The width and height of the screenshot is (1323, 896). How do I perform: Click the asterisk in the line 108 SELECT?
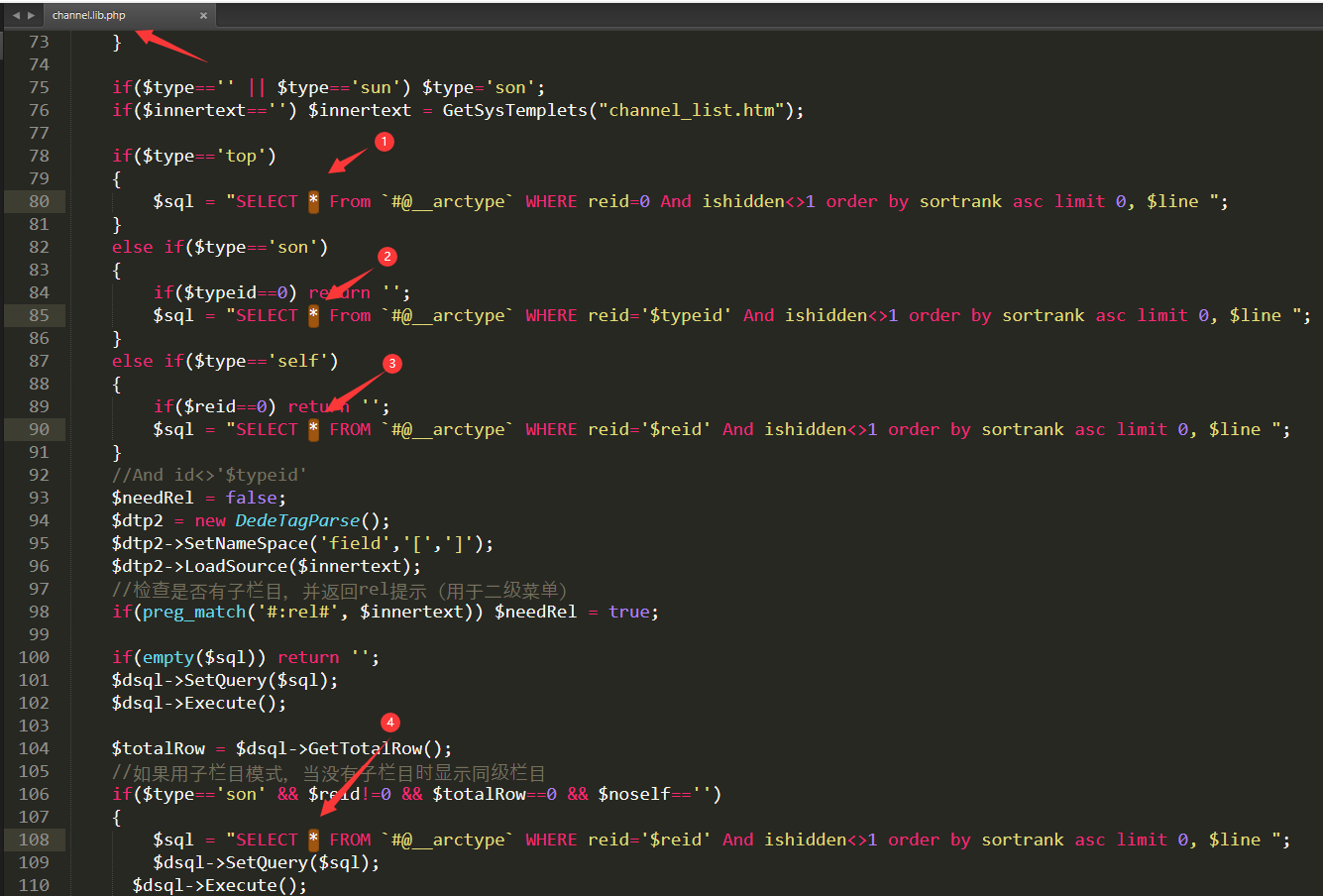tap(313, 840)
